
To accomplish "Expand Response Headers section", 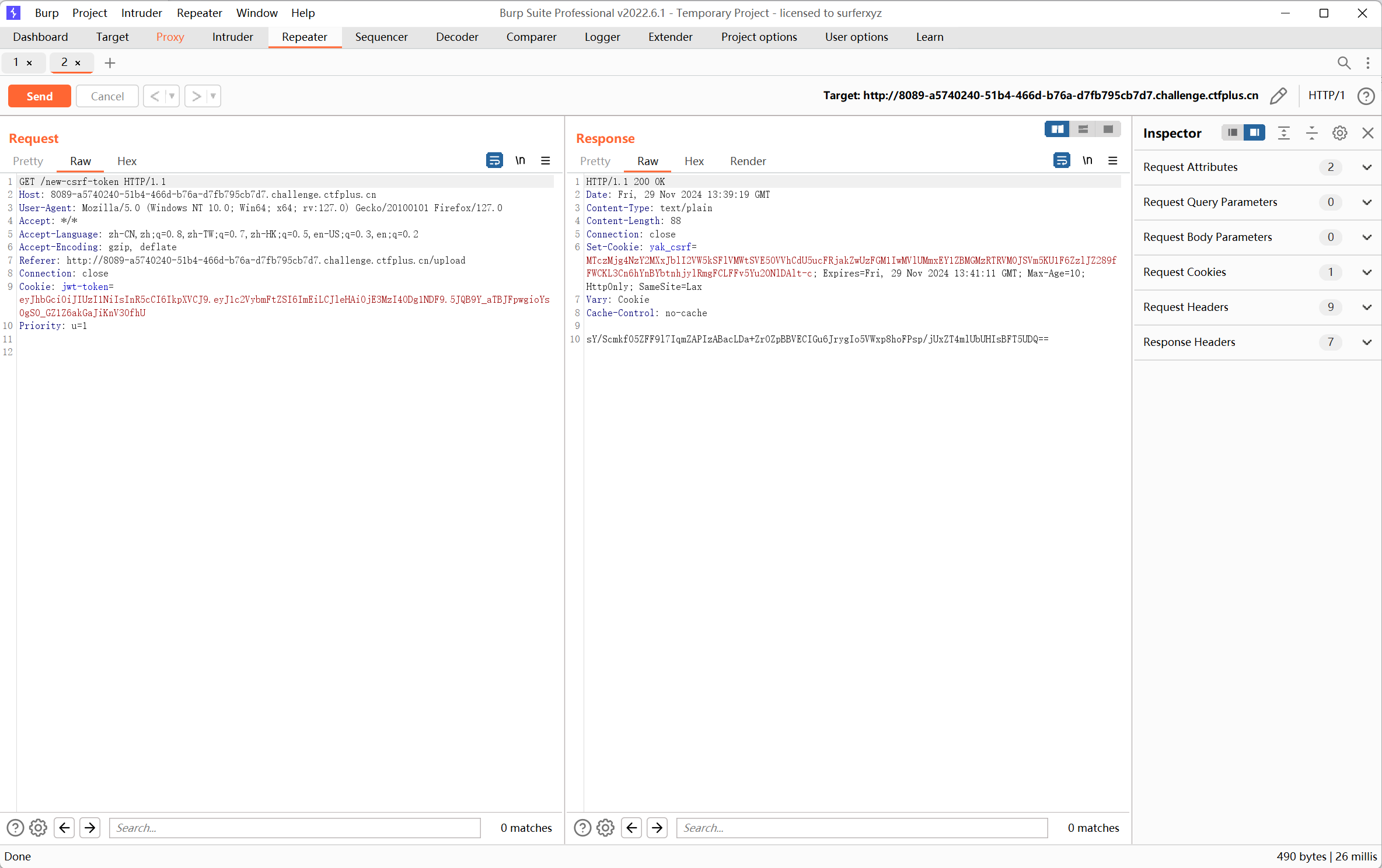I will click(x=1367, y=342).
